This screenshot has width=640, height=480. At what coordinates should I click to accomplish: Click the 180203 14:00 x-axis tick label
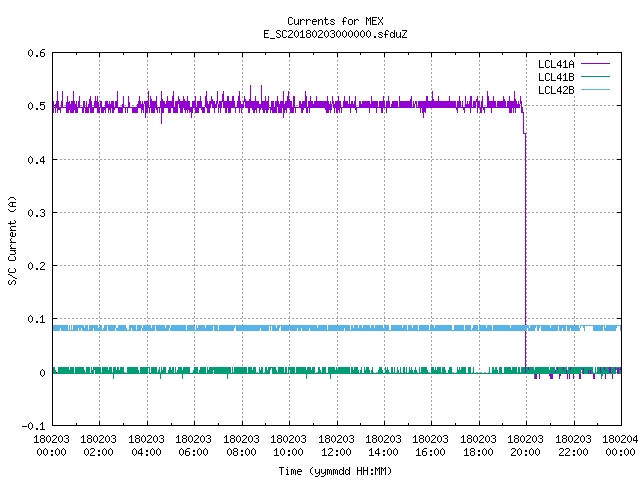383,446
